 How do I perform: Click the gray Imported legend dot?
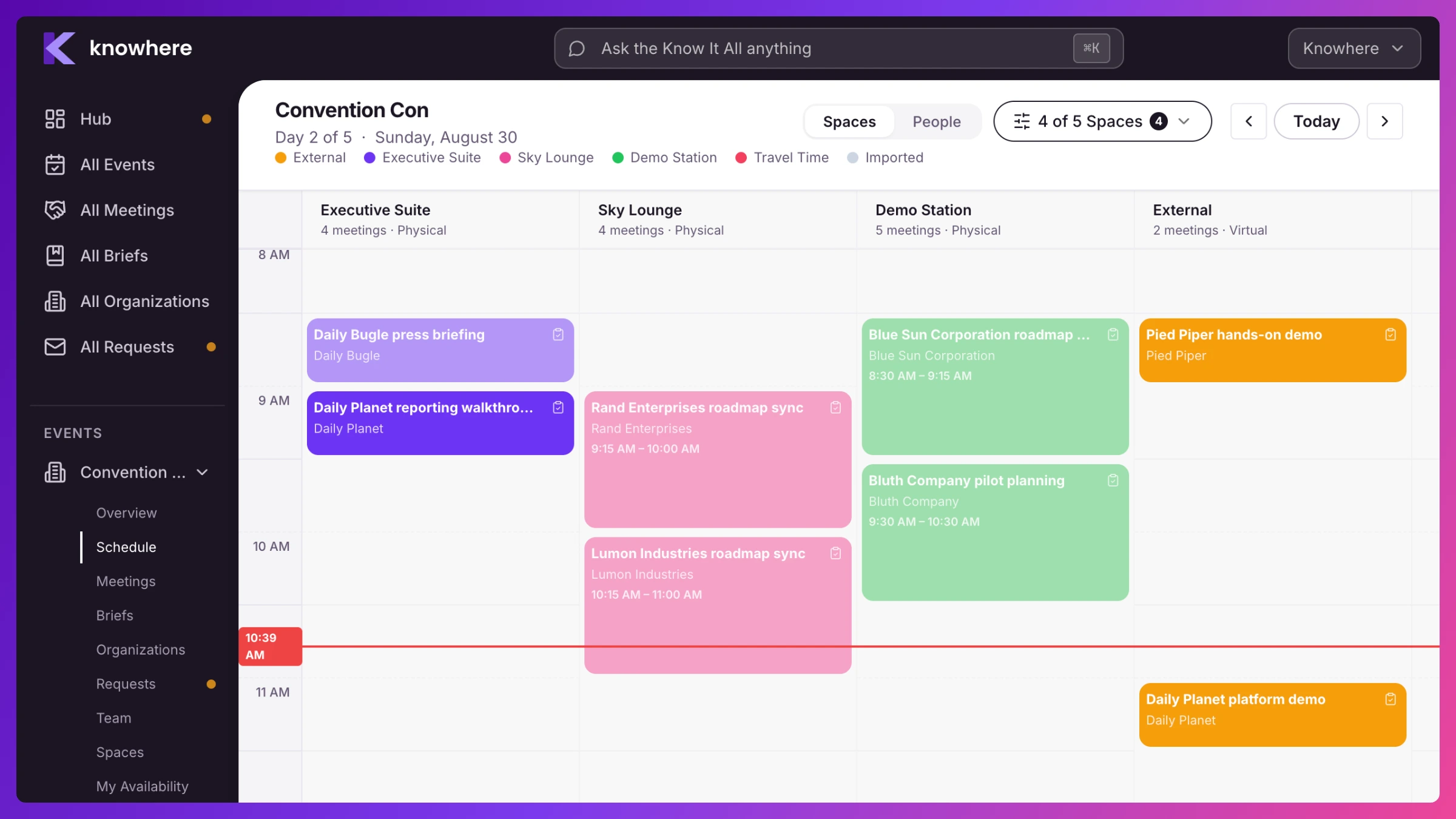(852, 158)
